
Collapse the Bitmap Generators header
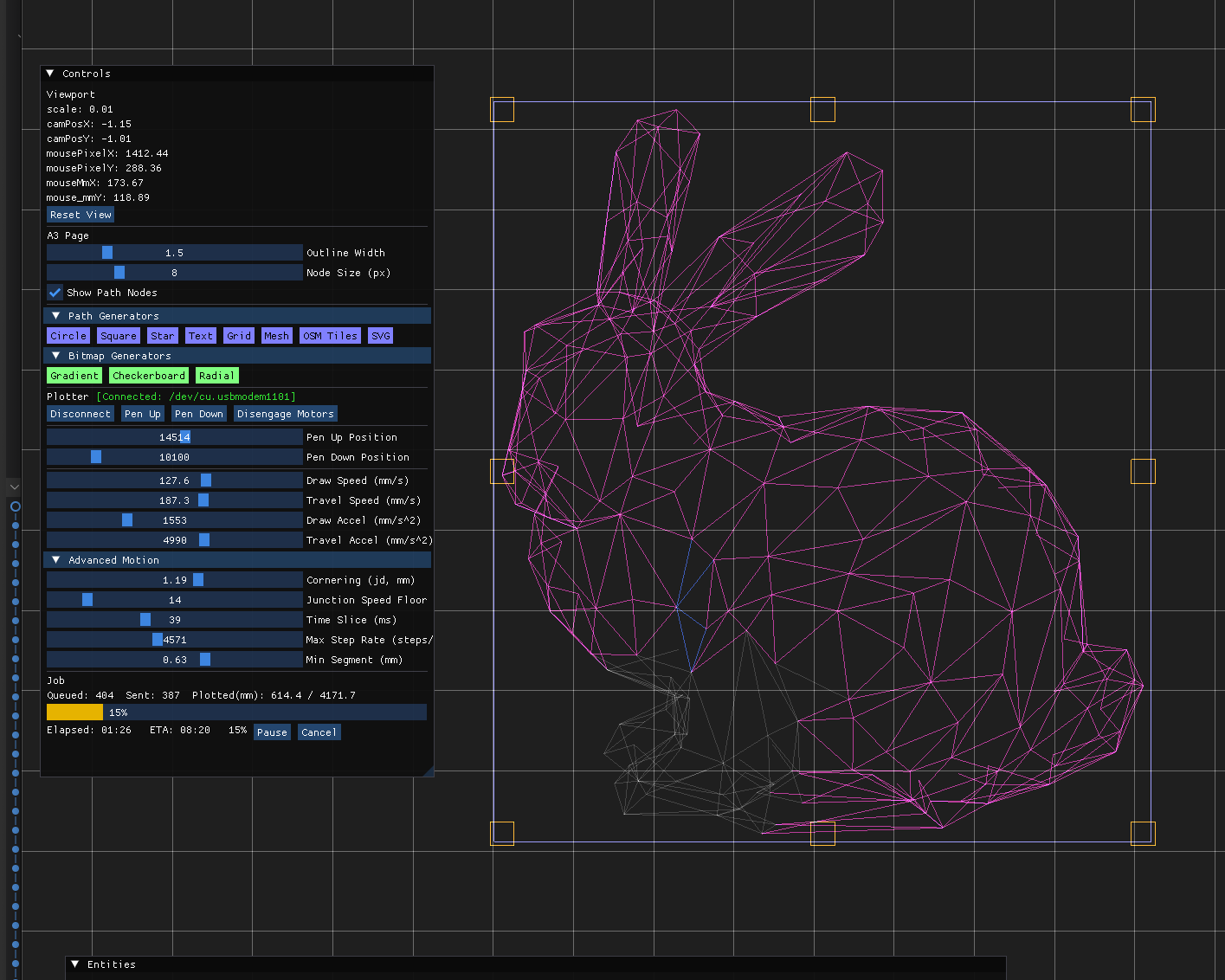click(x=56, y=356)
